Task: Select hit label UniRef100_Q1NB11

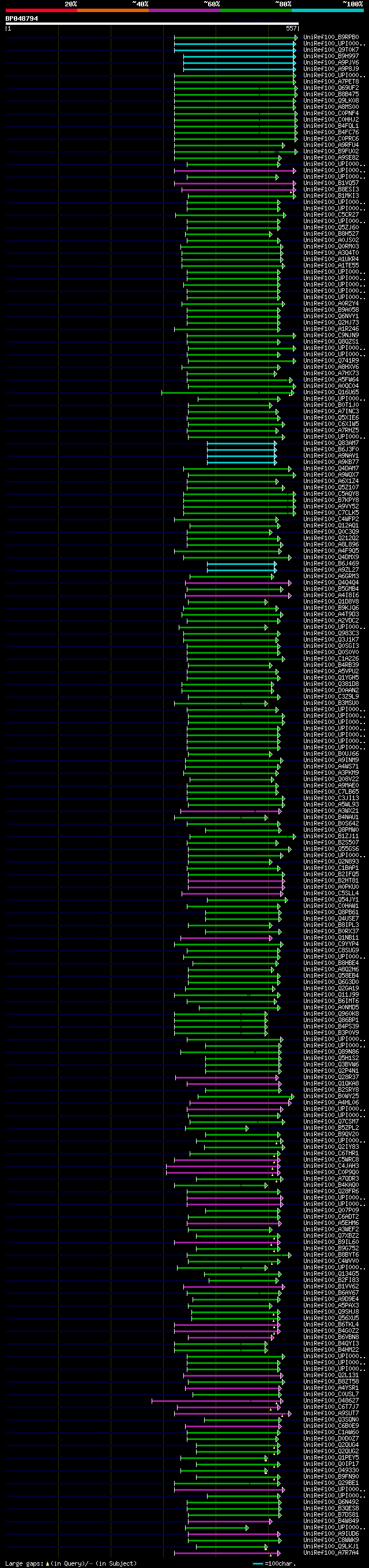Action: tap(332, 938)
